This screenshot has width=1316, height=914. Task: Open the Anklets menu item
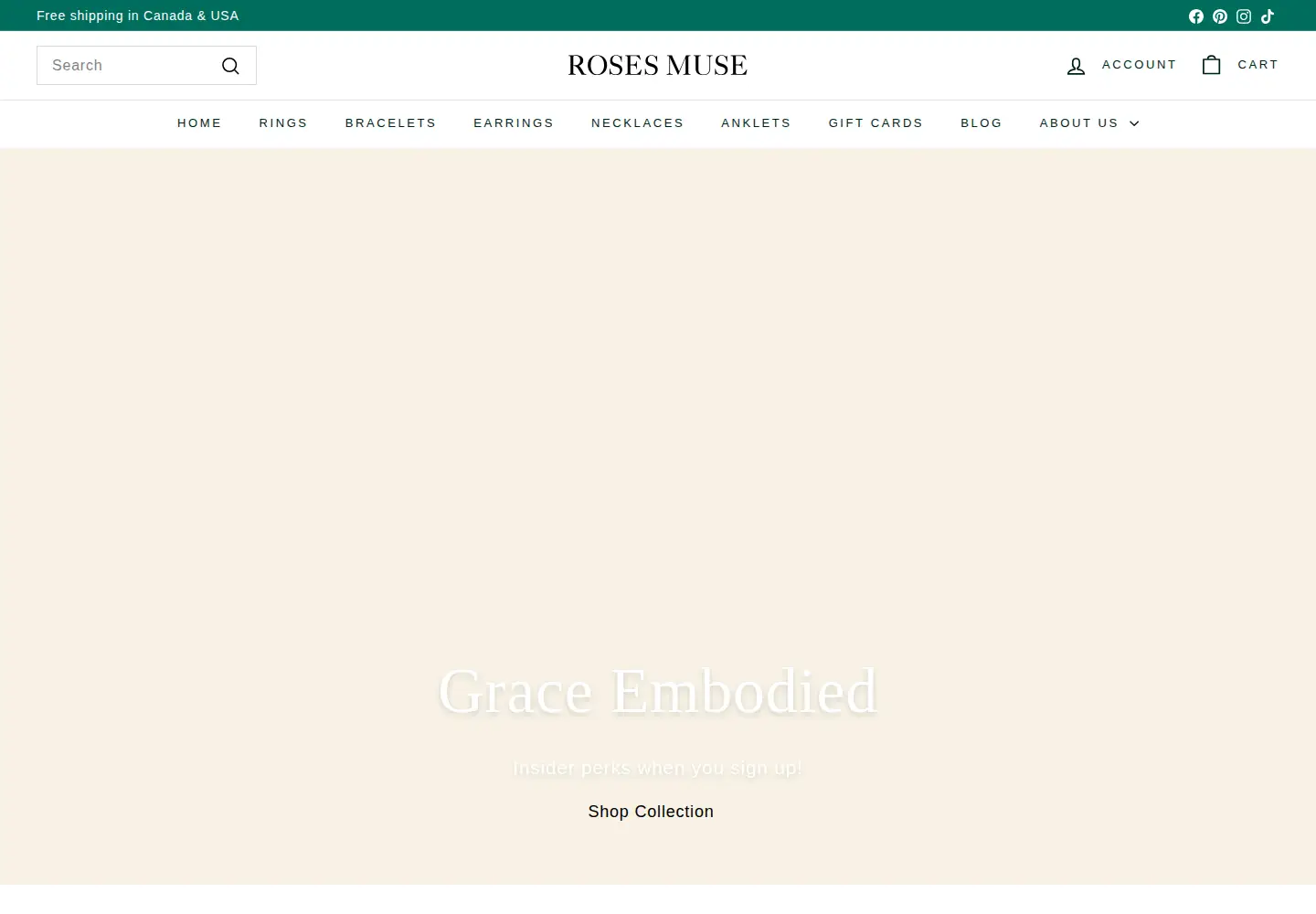point(756,123)
